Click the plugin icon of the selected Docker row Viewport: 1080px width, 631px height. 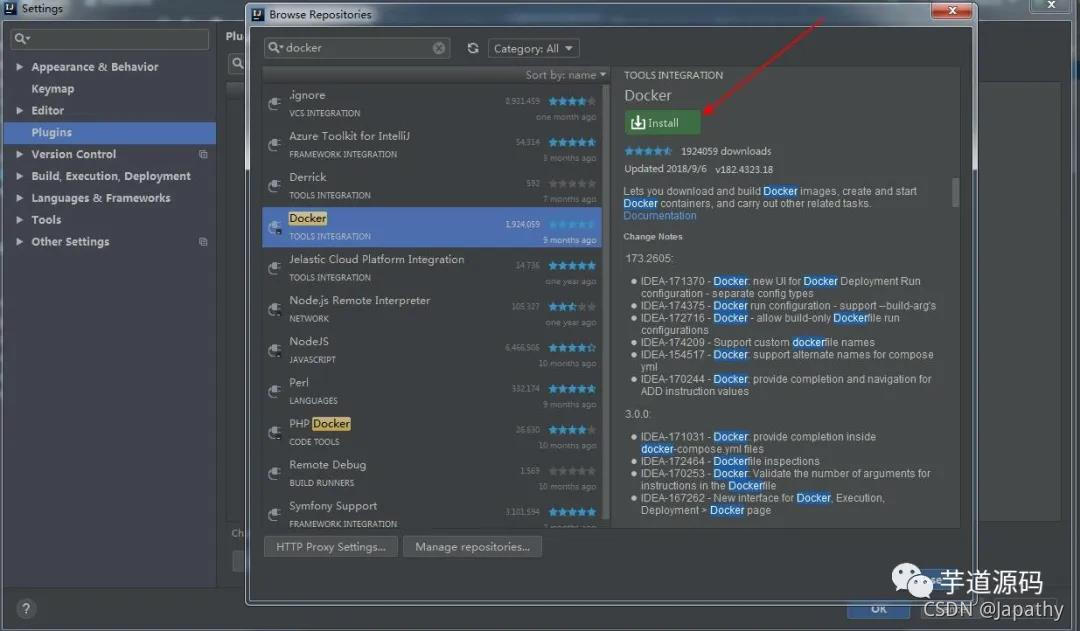pos(274,227)
